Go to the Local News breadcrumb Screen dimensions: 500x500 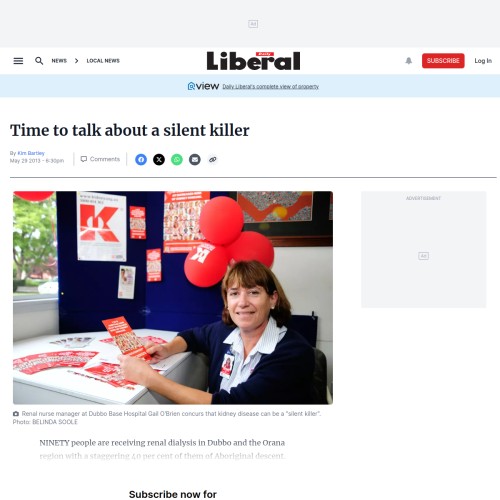tap(103, 61)
